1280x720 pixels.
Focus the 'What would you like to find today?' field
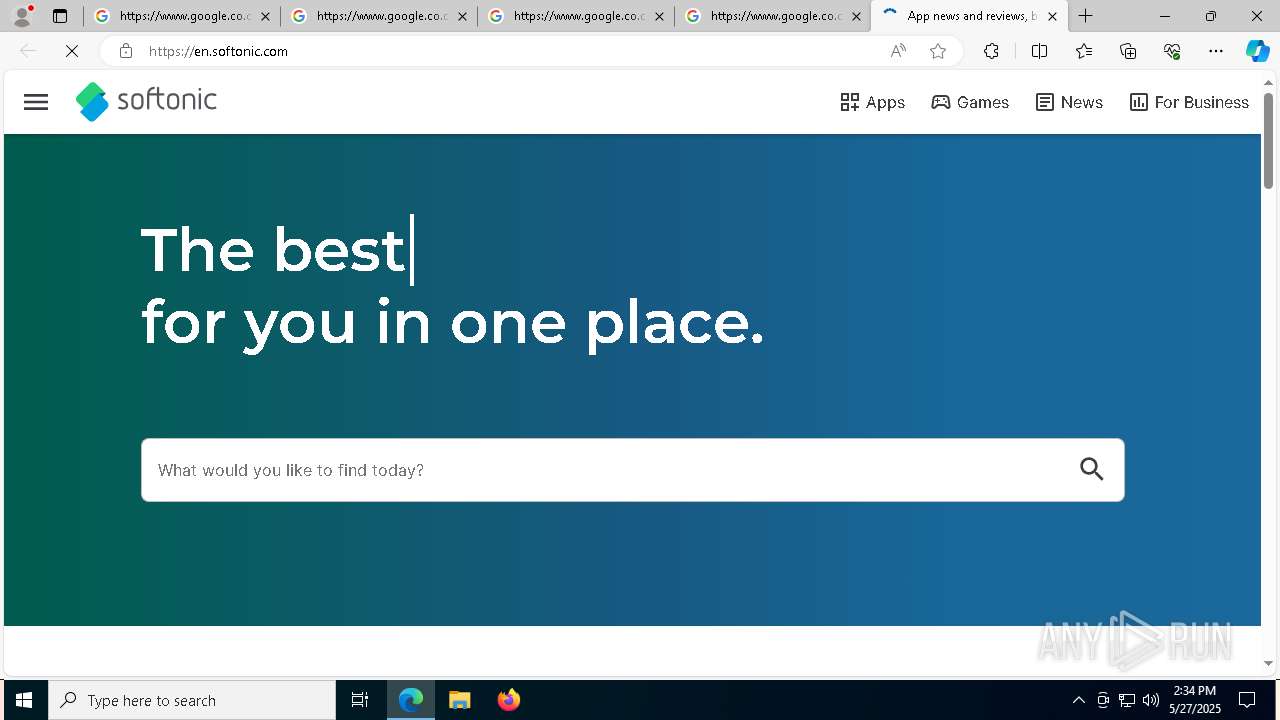[632, 470]
